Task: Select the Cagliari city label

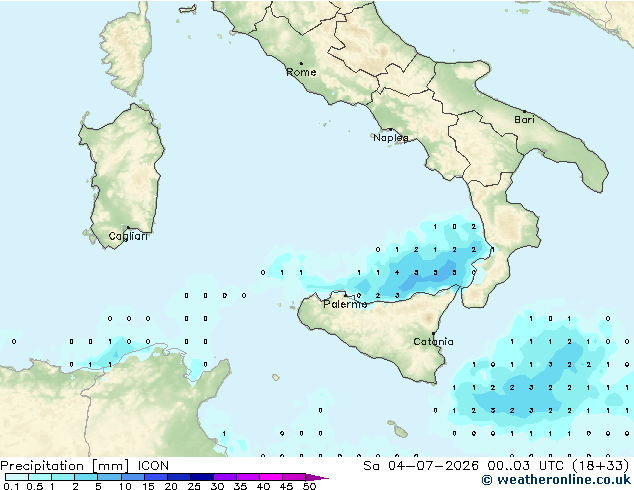Action: (x=128, y=237)
